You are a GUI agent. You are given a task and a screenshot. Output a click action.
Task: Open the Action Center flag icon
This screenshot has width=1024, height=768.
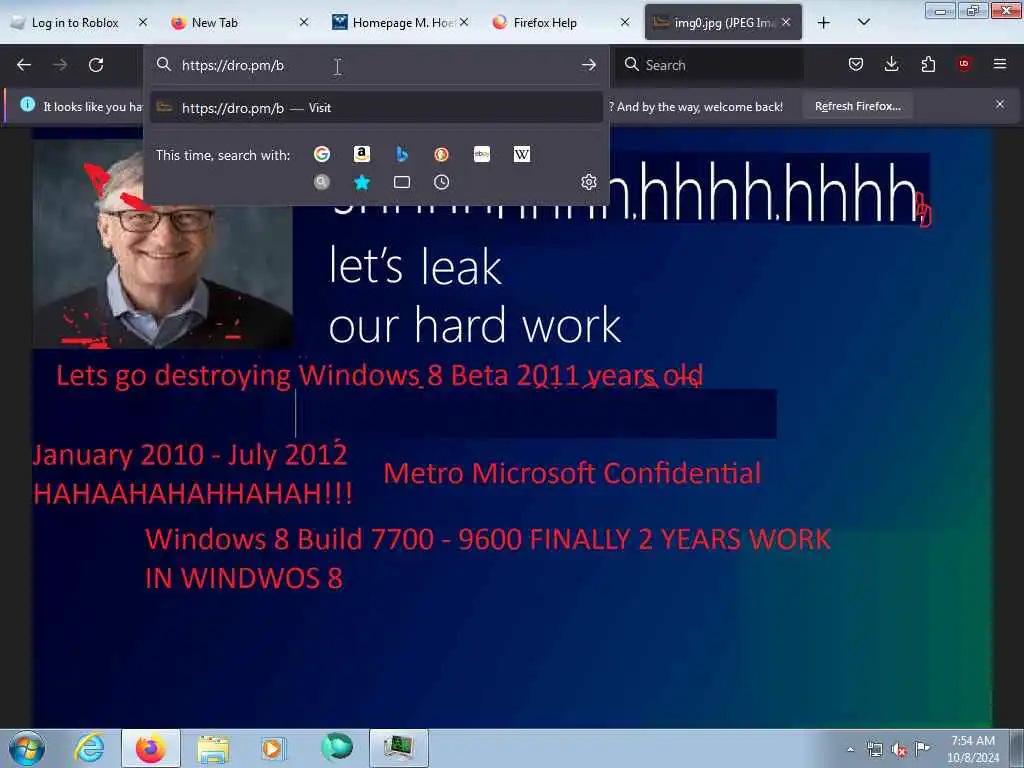tap(923, 748)
